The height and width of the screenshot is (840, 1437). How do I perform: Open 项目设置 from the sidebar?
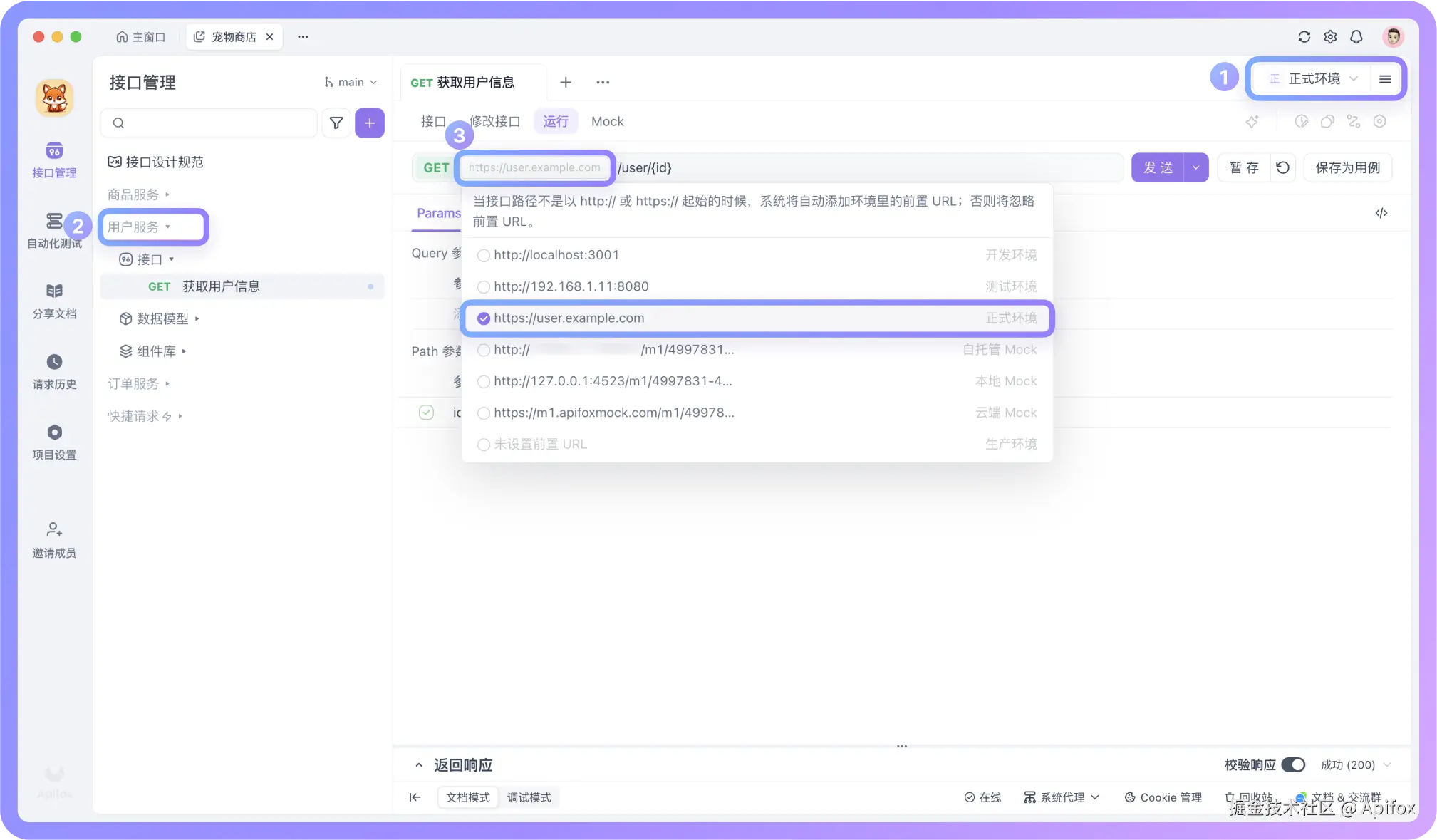click(54, 441)
